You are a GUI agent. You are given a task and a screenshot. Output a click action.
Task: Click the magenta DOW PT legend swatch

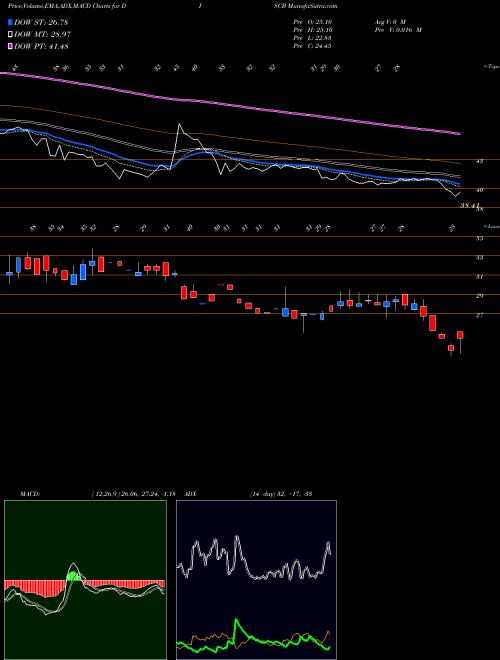(10, 46)
